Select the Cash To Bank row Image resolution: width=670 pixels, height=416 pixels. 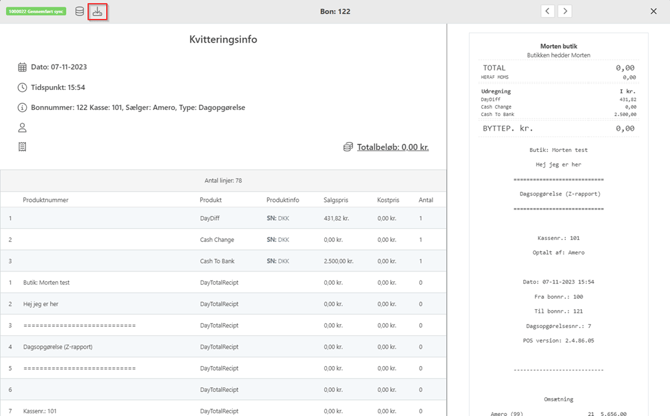(x=218, y=261)
